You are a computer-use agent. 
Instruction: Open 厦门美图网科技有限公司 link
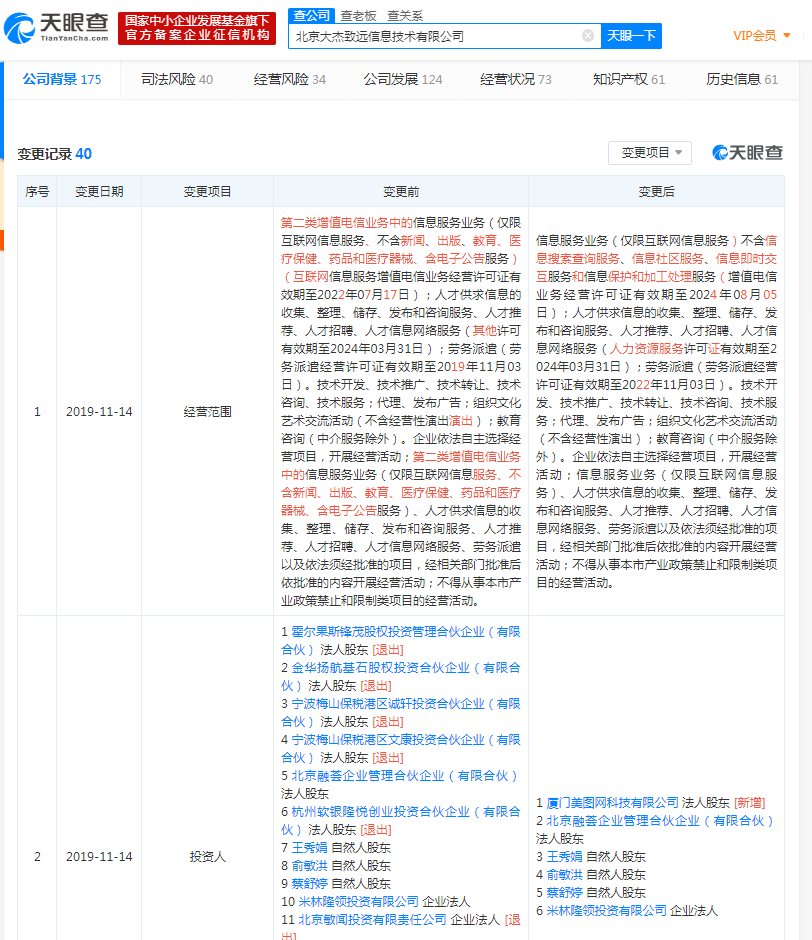click(x=612, y=803)
